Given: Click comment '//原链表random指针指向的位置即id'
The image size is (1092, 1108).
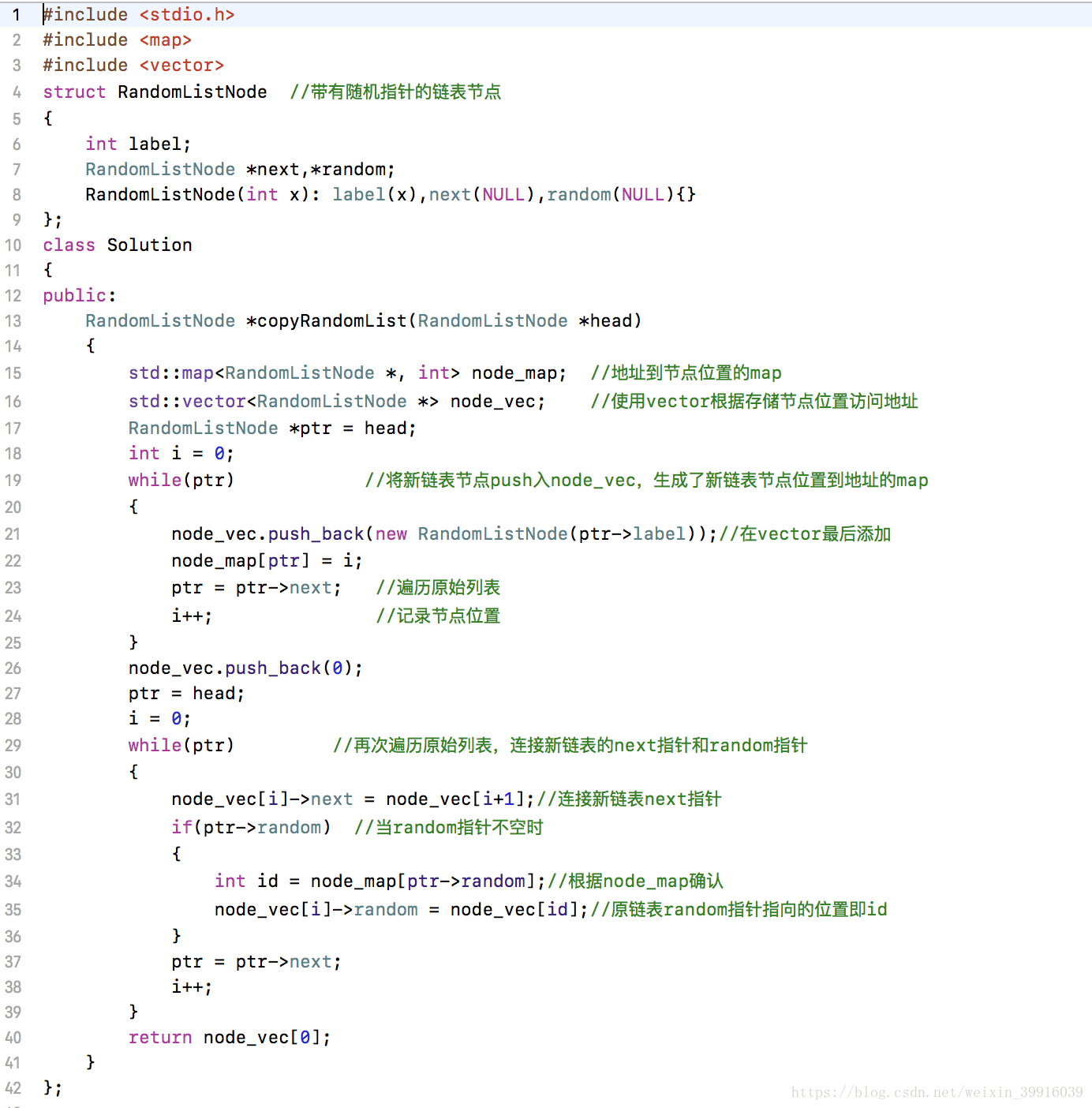Looking at the screenshot, I should (x=739, y=910).
